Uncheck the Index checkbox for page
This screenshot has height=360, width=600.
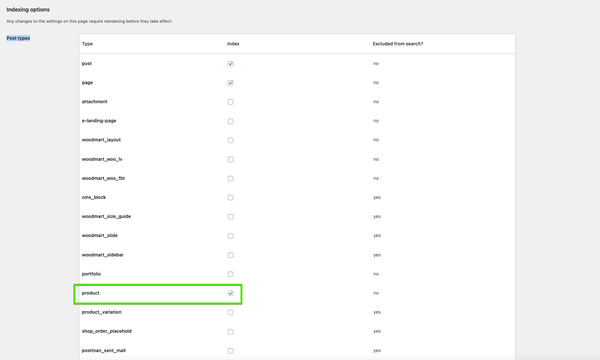230,83
